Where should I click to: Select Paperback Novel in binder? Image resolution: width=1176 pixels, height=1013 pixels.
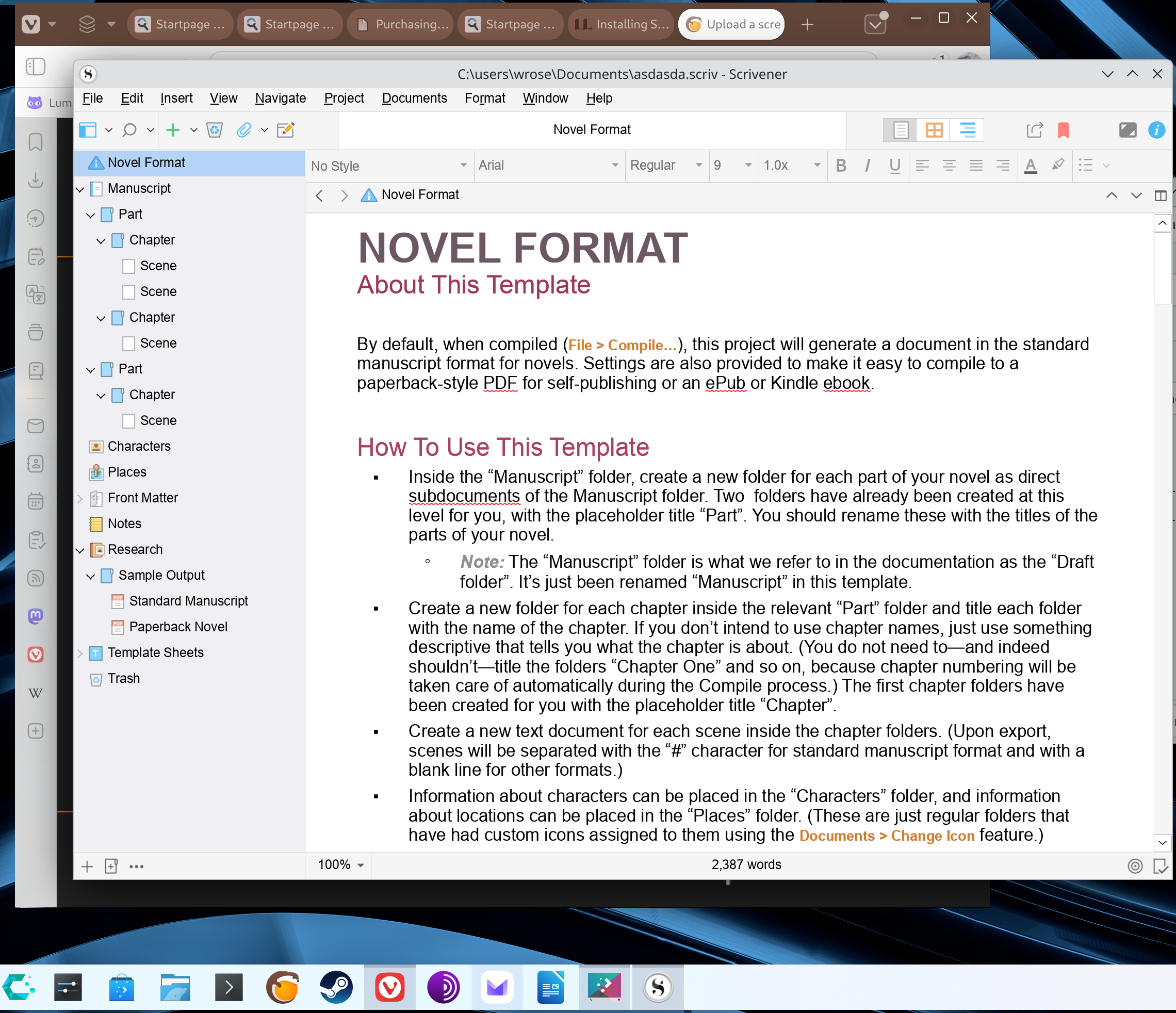(178, 627)
